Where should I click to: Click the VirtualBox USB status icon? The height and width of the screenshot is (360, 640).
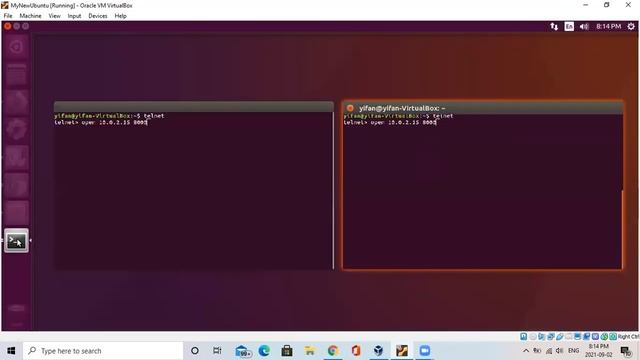pos(560,337)
